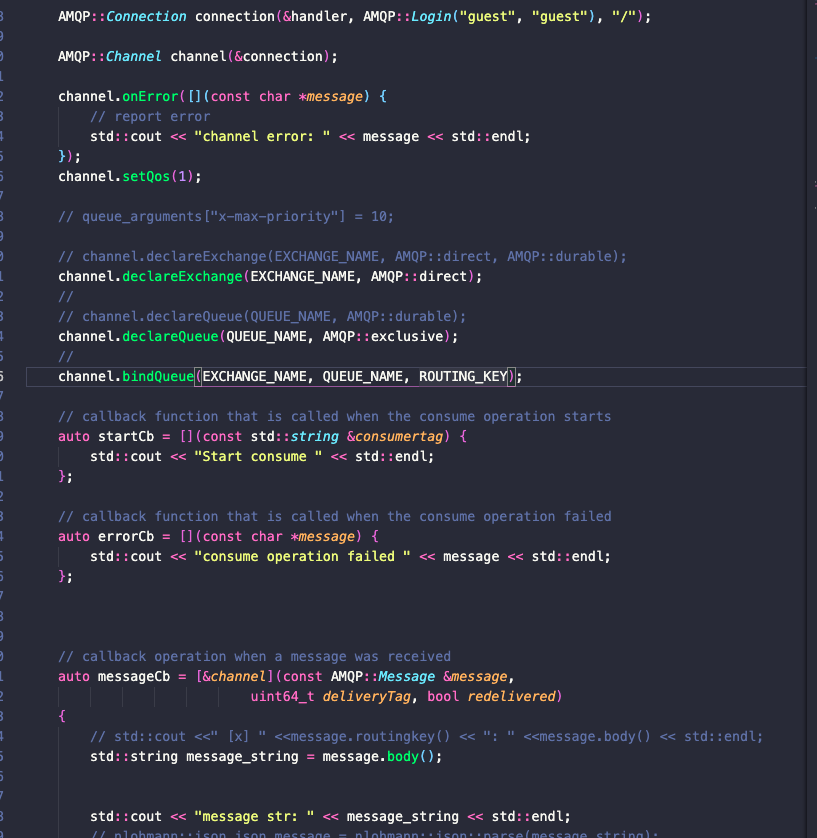Click the 'consume operation starts' comment
Screen dimensions: 817x838
pos(334,417)
